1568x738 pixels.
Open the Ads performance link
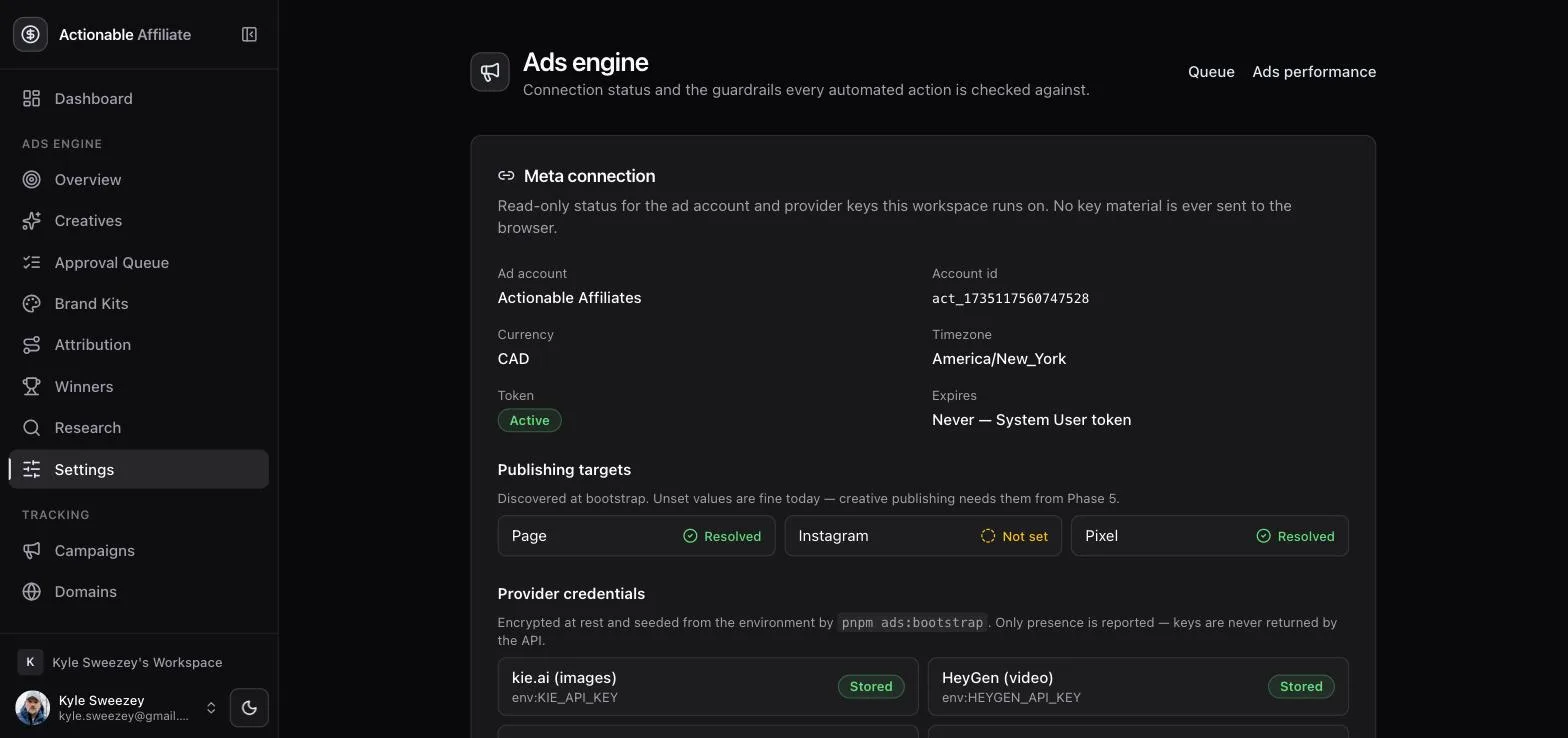(x=1314, y=72)
